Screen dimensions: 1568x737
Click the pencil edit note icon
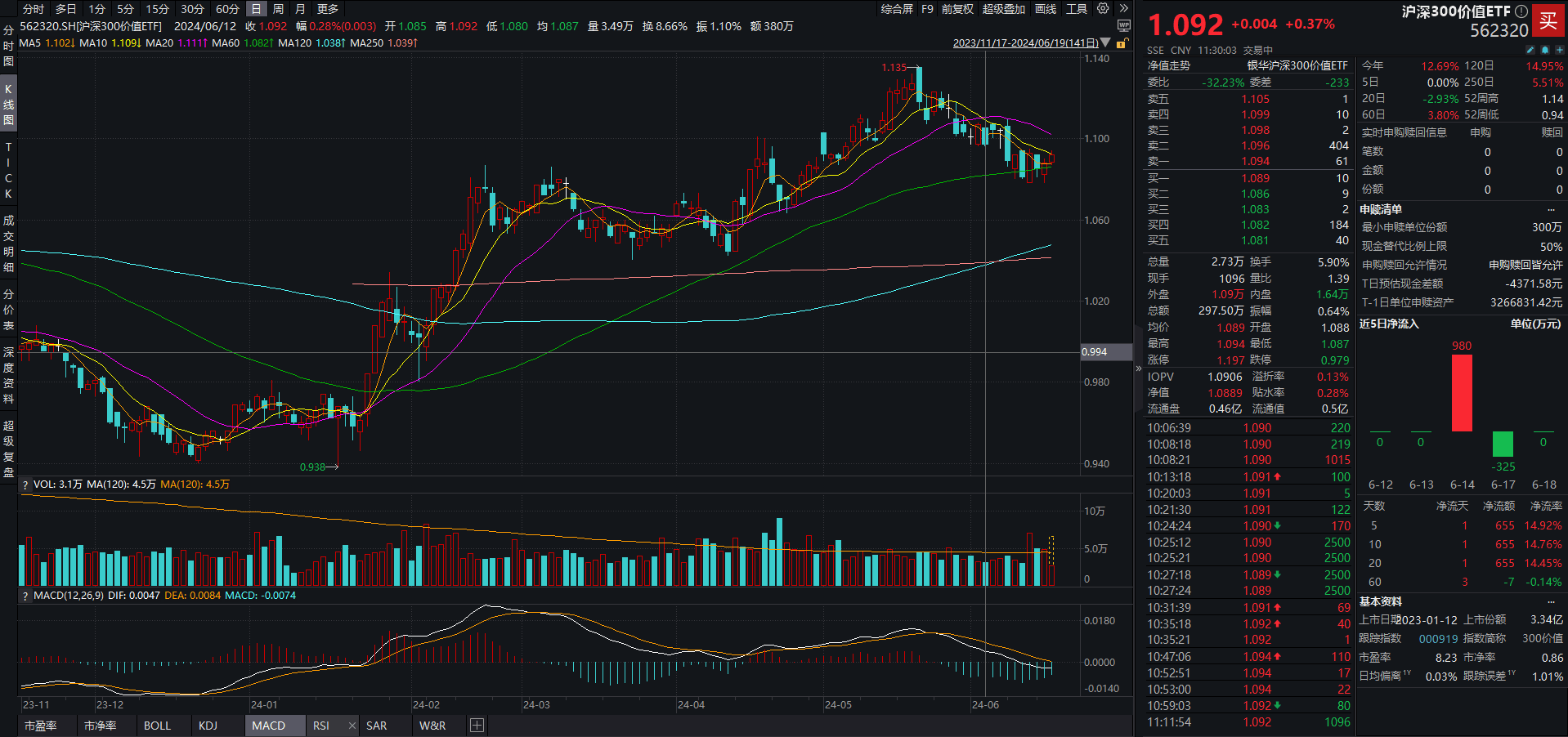[1530, 50]
